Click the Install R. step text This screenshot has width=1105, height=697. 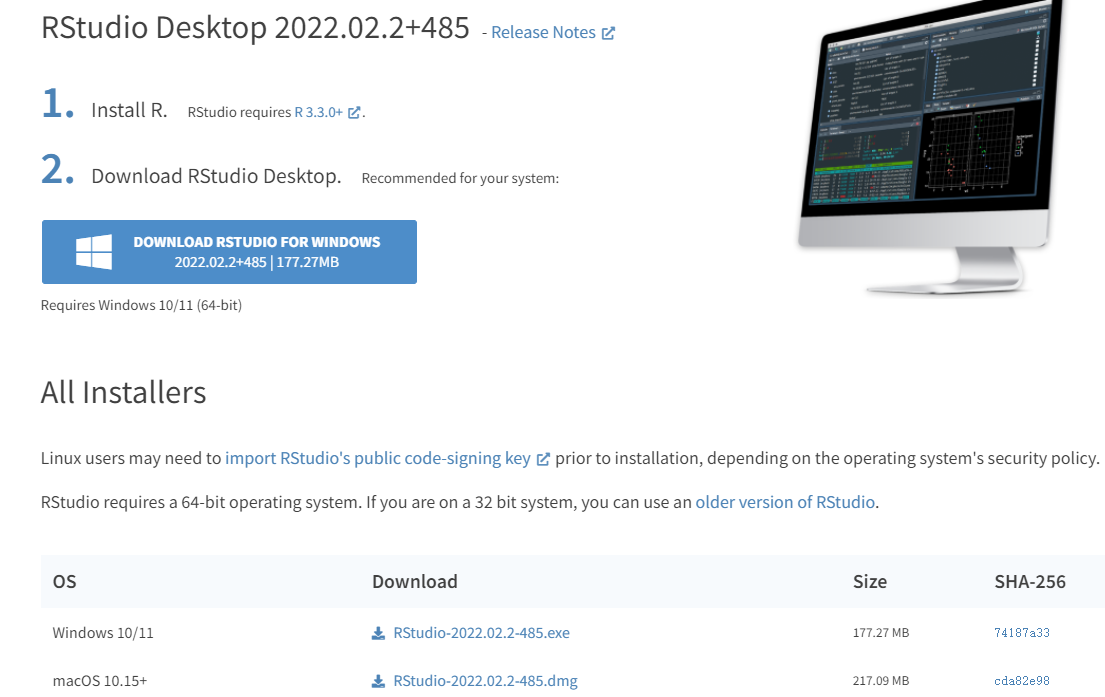129,111
